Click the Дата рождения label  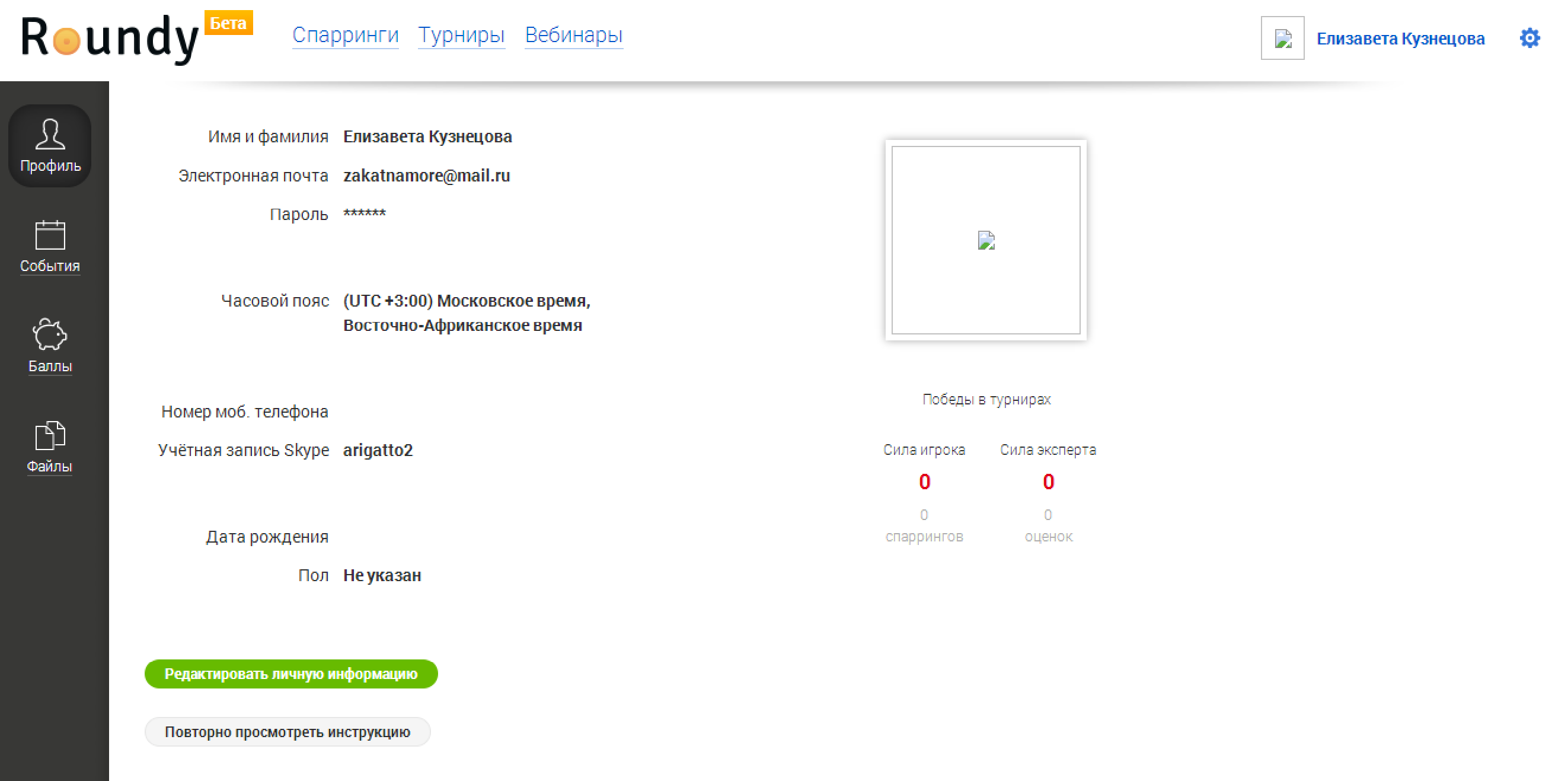pos(267,537)
